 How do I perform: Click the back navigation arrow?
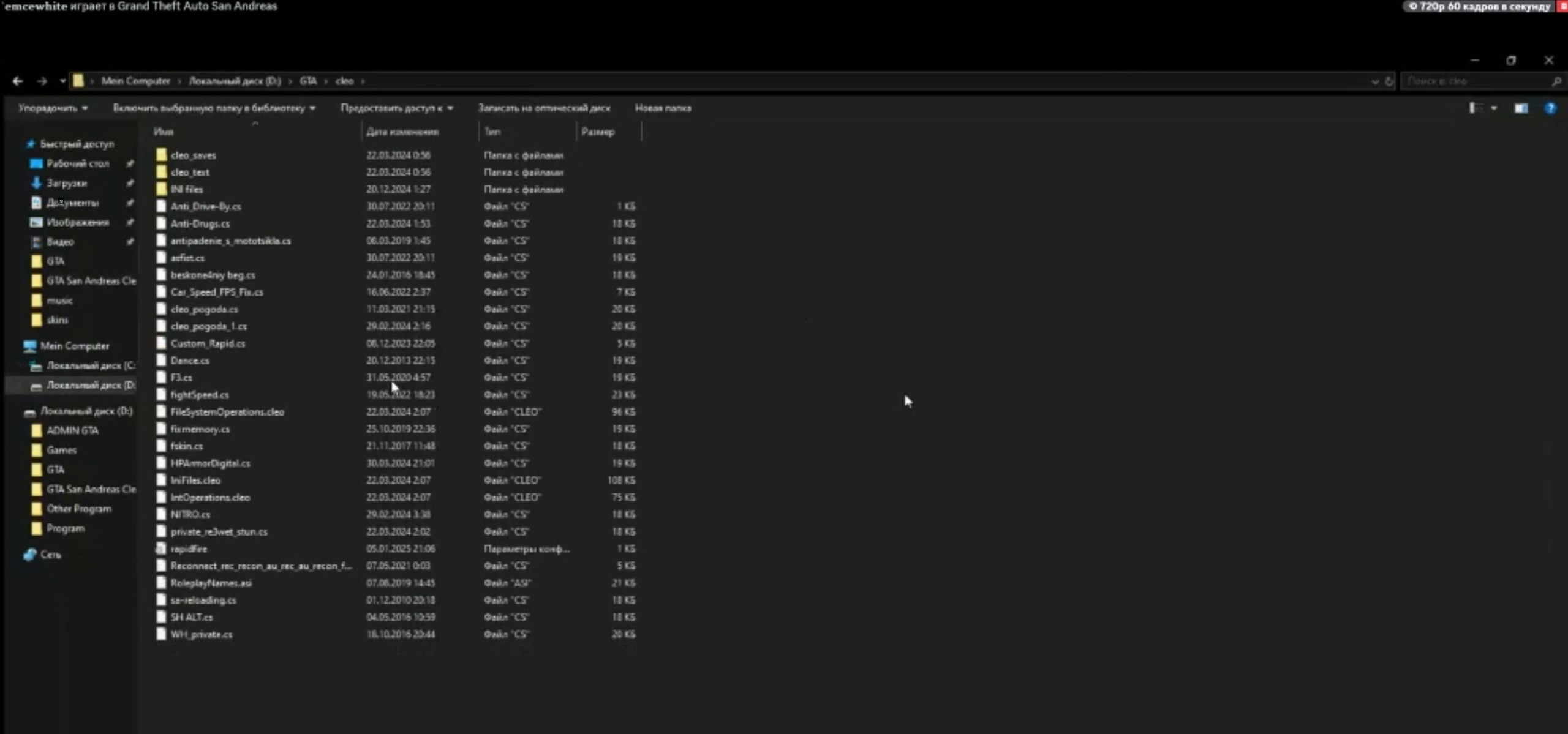[x=17, y=81]
